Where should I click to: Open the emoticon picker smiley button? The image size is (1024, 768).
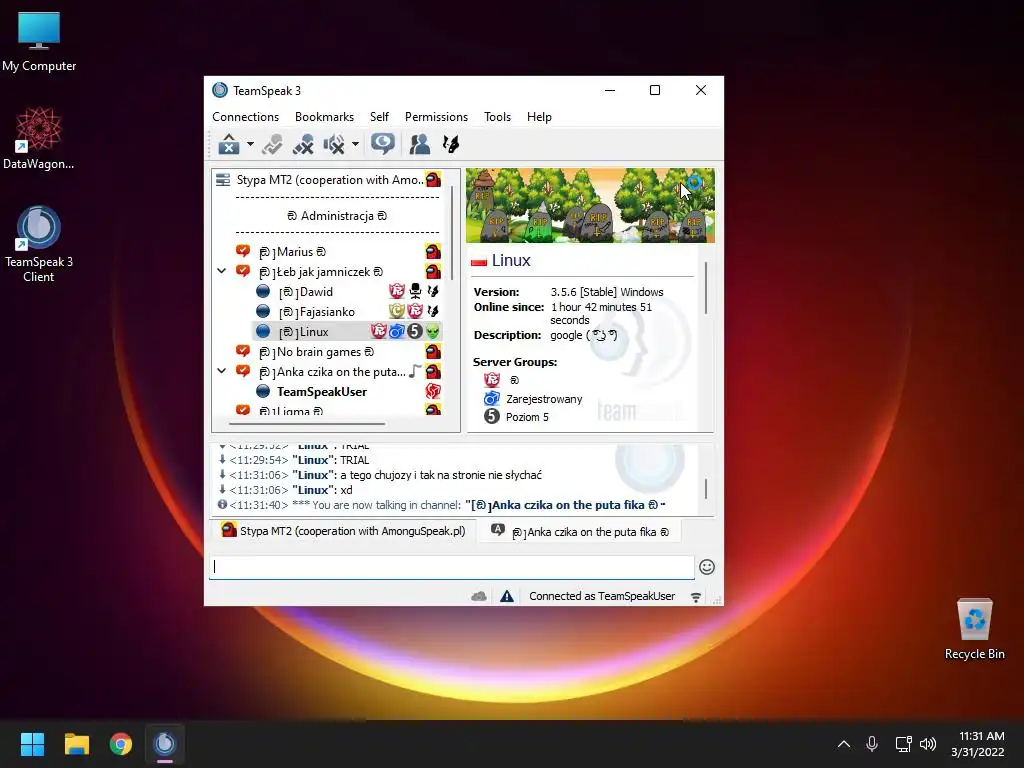(x=707, y=567)
